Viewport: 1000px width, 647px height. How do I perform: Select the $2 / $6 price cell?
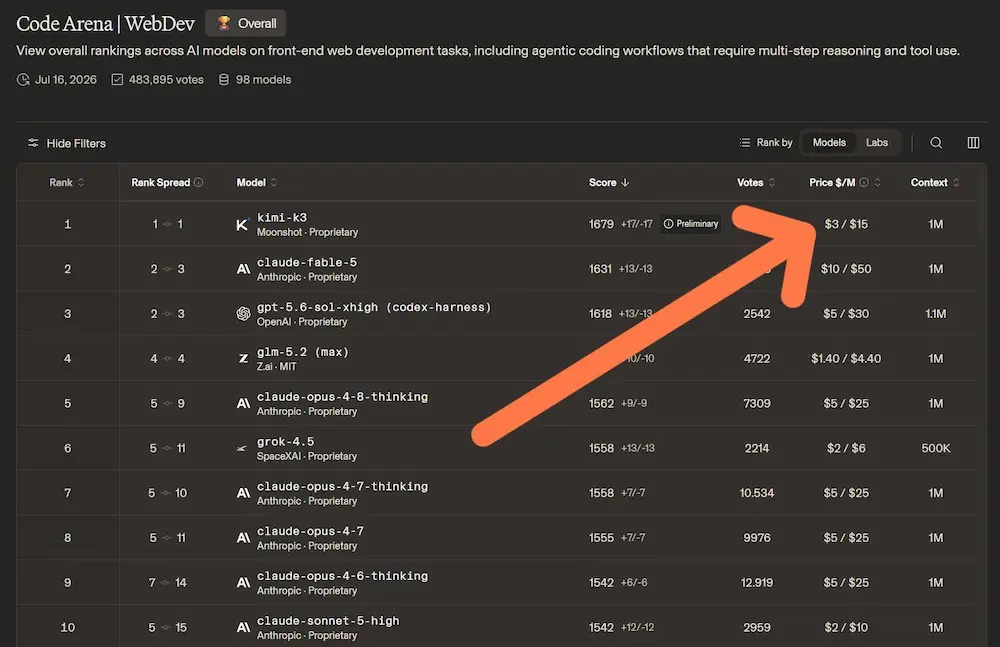pyautogui.click(x=846, y=448)
